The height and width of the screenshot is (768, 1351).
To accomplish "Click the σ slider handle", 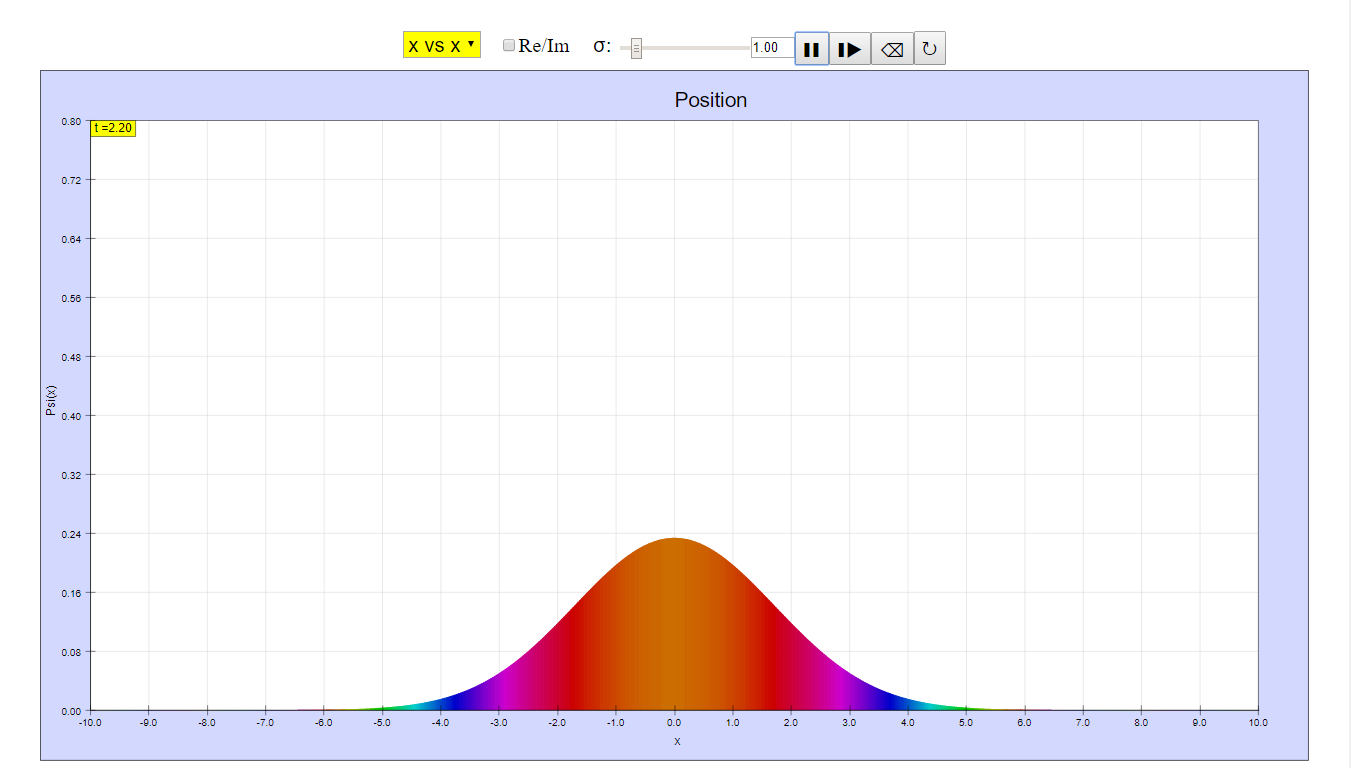I will pos(636,48).
